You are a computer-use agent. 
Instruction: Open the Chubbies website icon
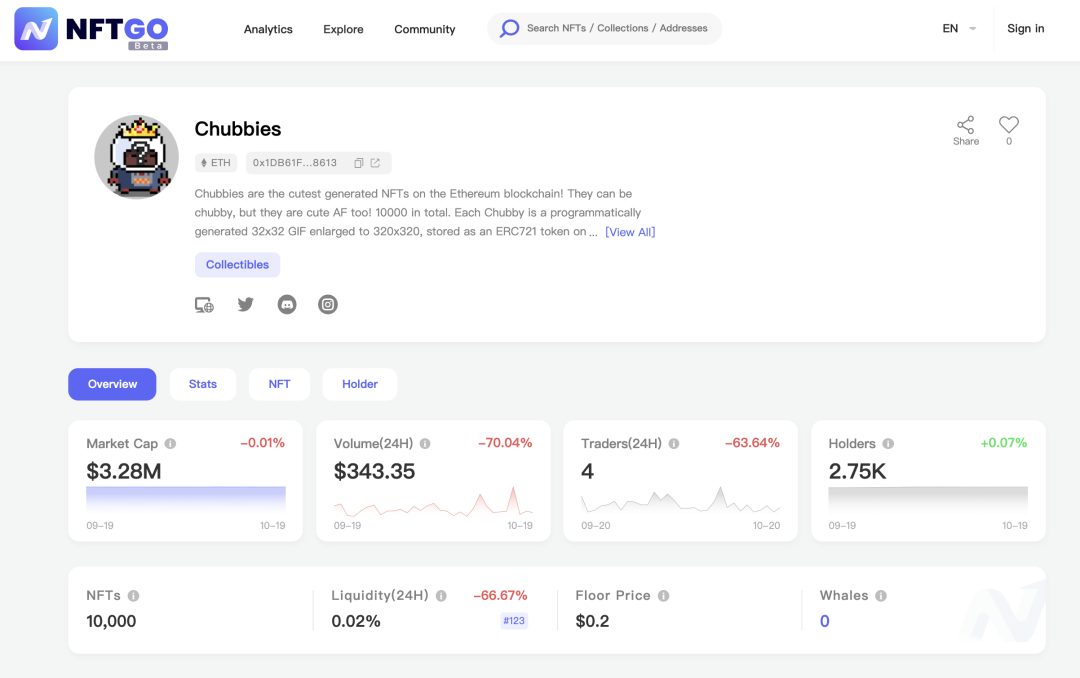(x=204, y=305)
